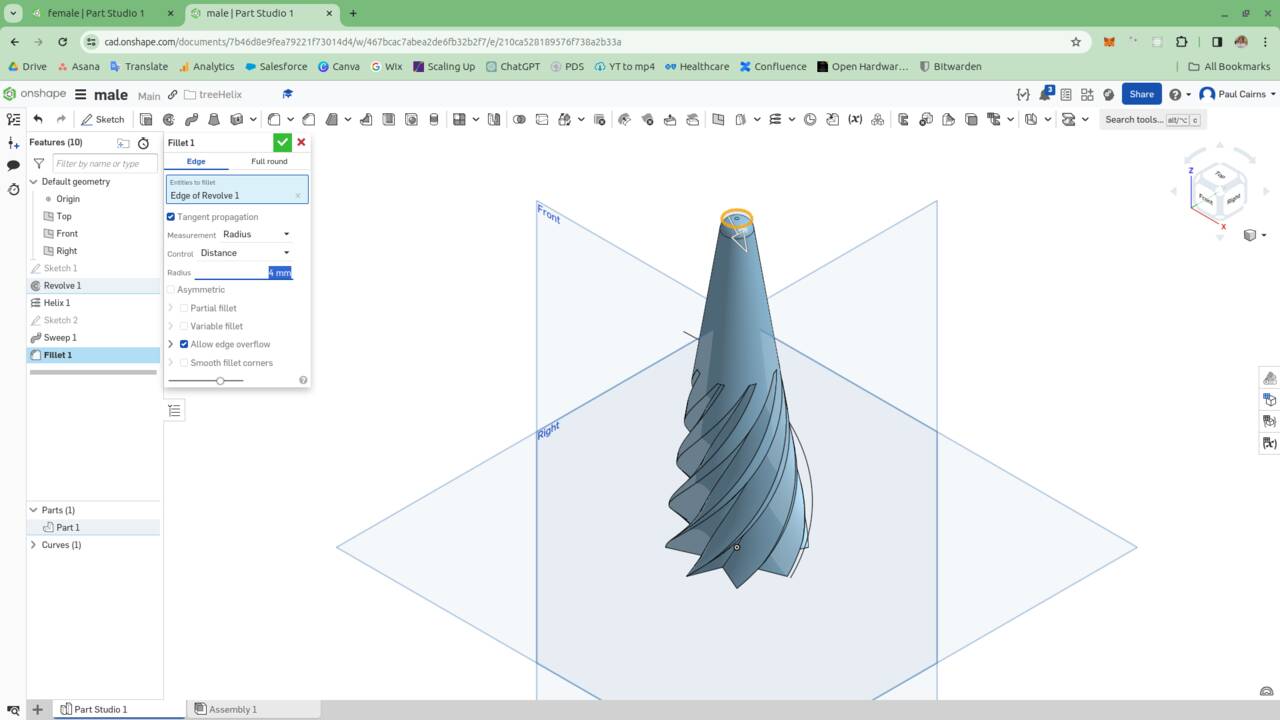Open the Variable (x) tool
This screenshot has height=720, width=1280.
pos(855,119)
